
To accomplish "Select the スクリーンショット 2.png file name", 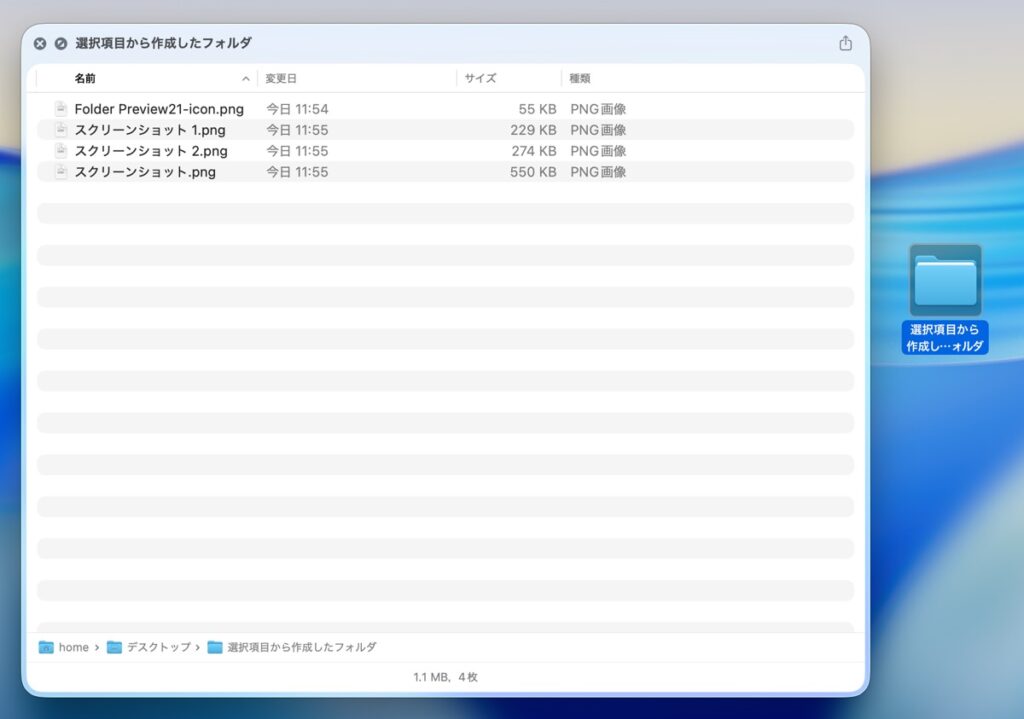I will tap(151, 151).
